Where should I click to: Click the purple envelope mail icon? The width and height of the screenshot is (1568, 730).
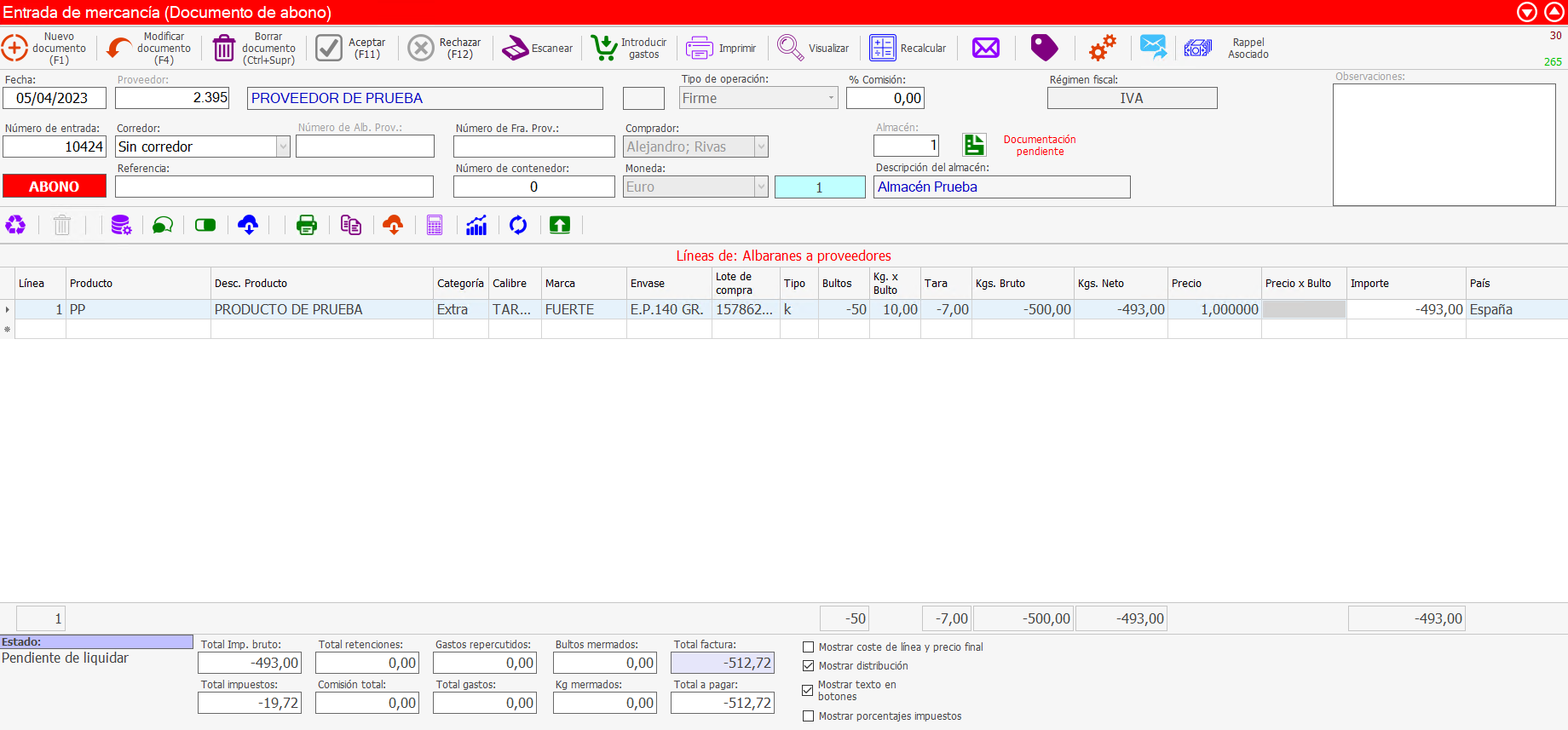click(x=985, y=49)
